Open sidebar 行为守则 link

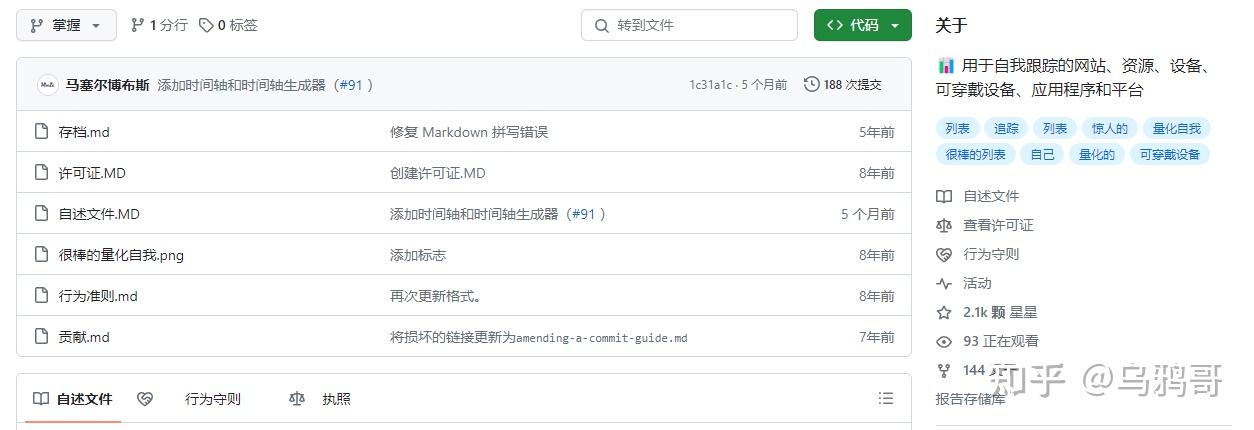pyautogui.click(x=991, y=254)
